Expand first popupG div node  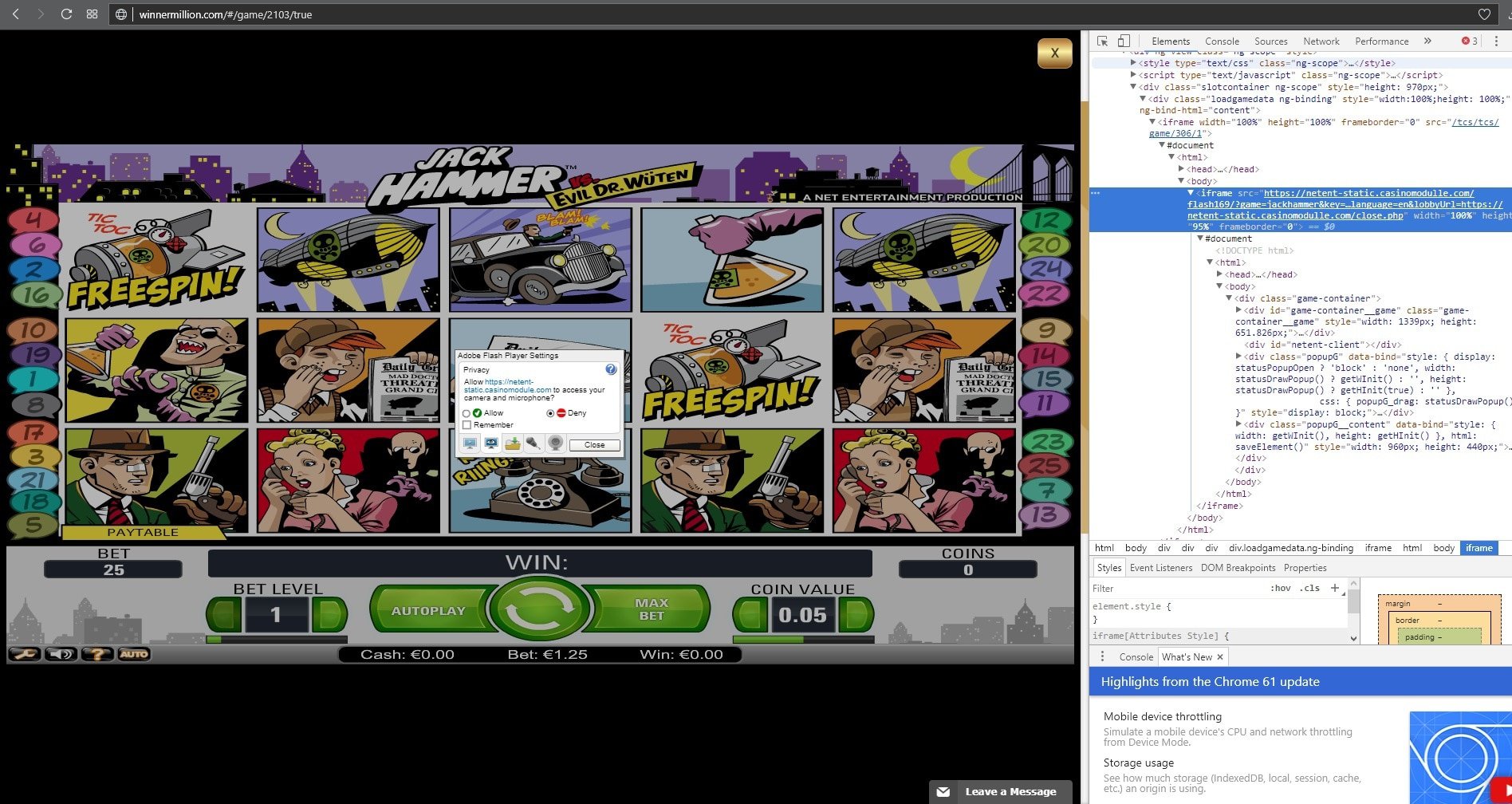[x=1238, y=357]
